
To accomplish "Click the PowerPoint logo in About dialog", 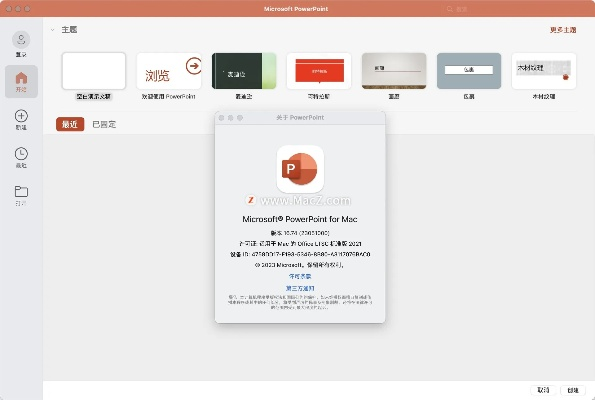I will click(x=300, y=169).
